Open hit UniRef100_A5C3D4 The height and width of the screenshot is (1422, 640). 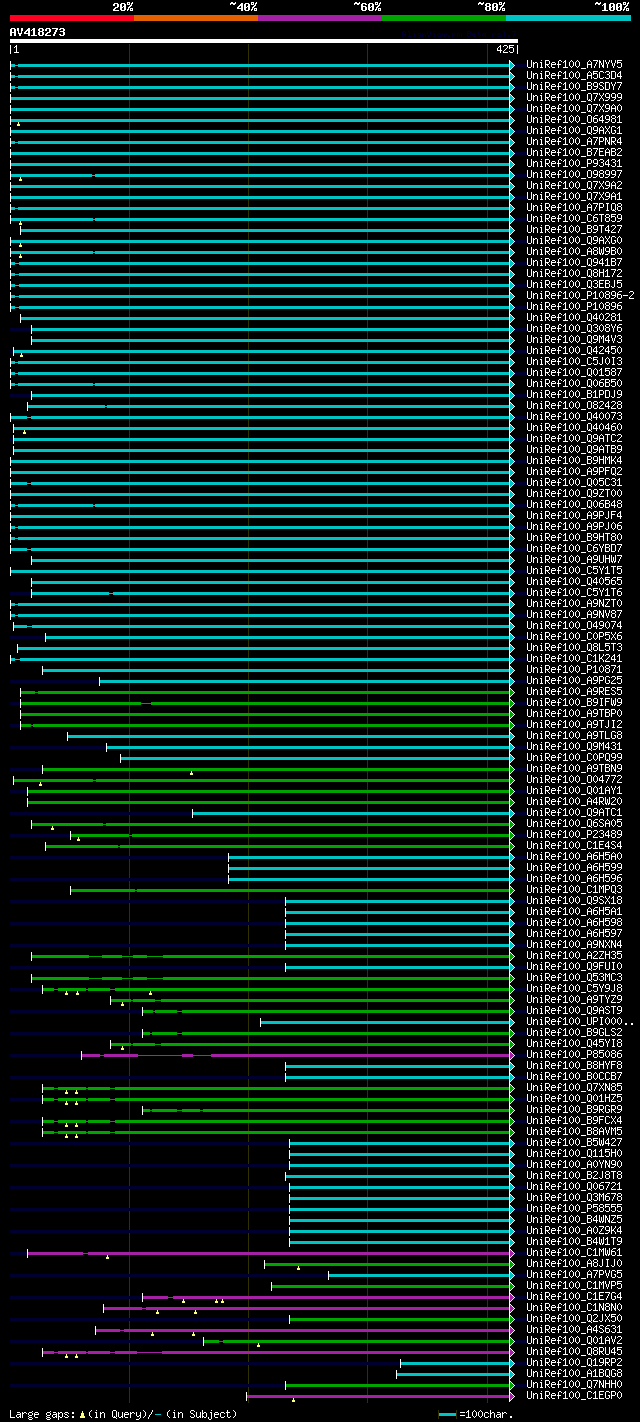click(574, 75)
